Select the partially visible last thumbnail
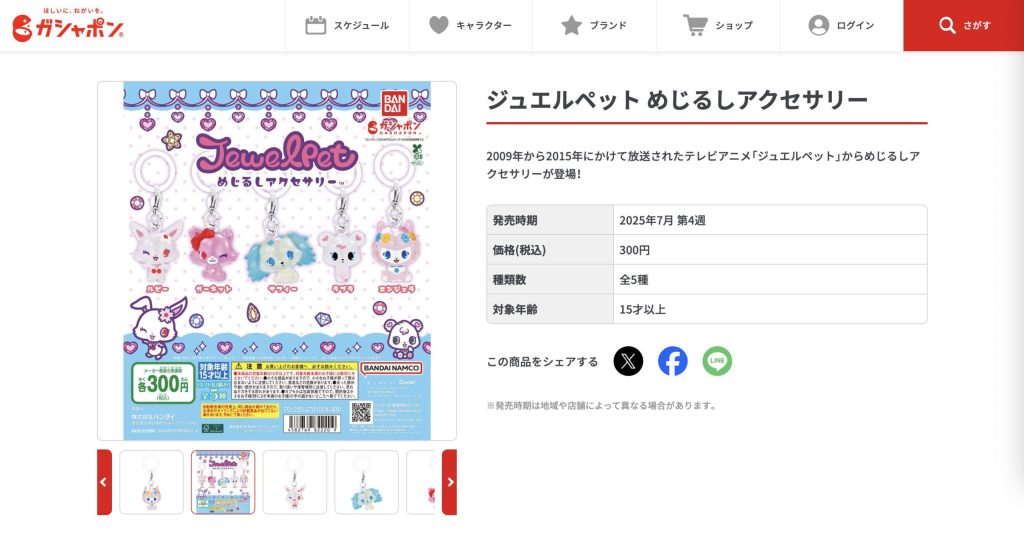 coord(421,482)
